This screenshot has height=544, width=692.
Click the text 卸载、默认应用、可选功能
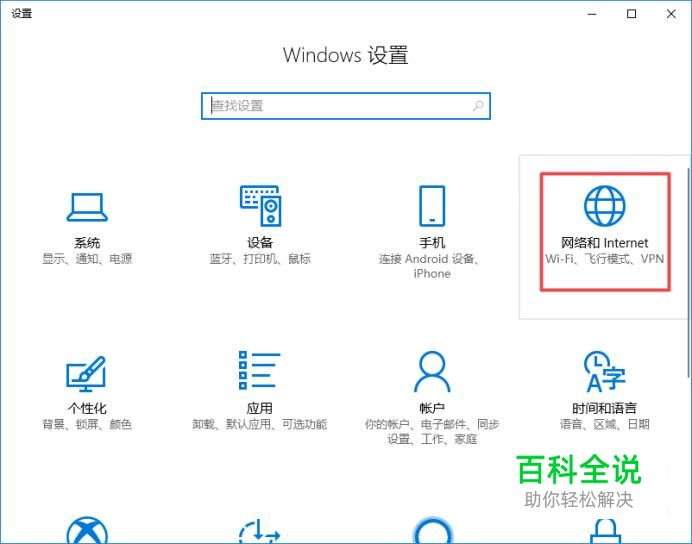click(x=260, y=424)
